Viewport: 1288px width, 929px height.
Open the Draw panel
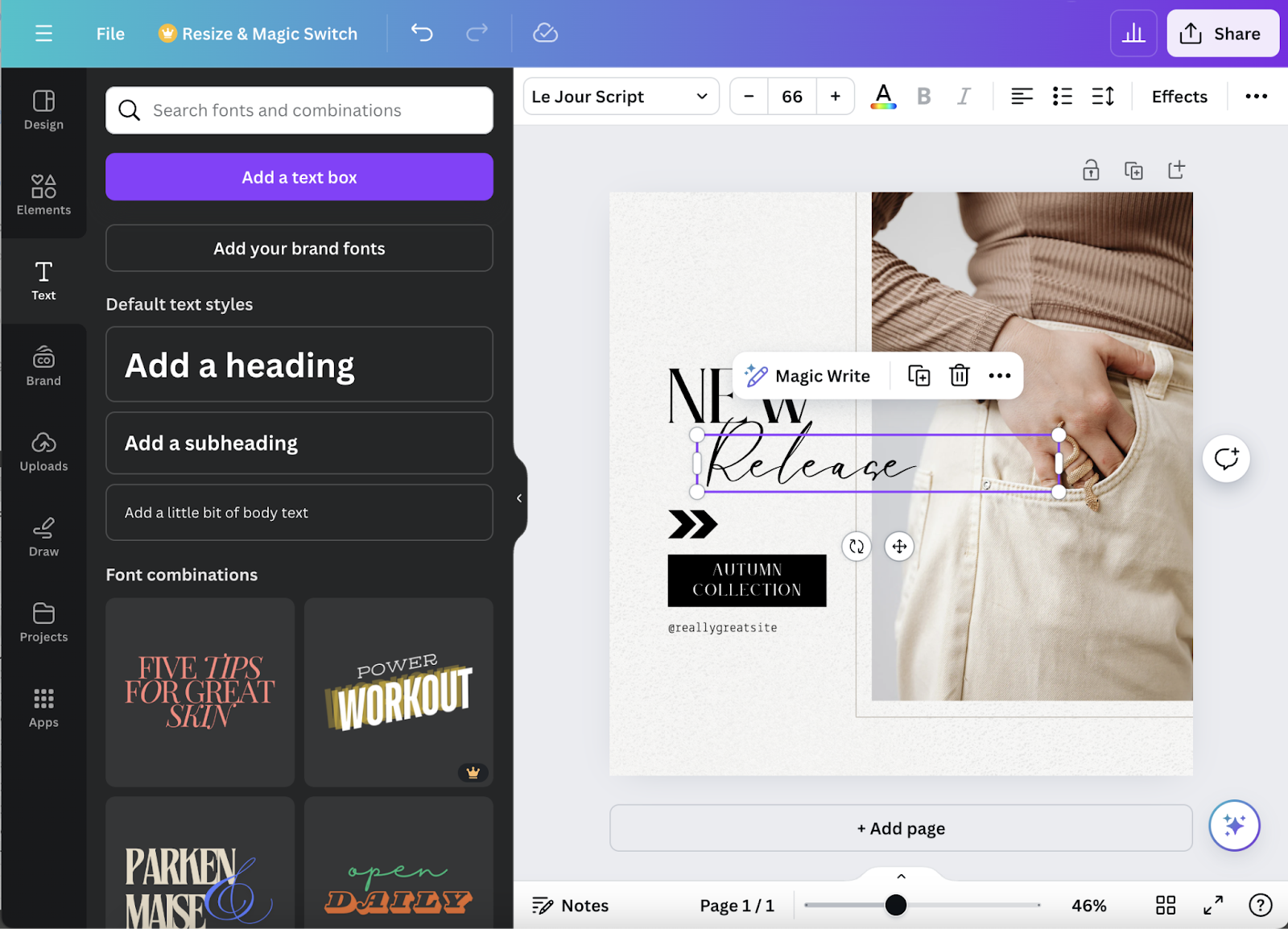coord(43,535)
